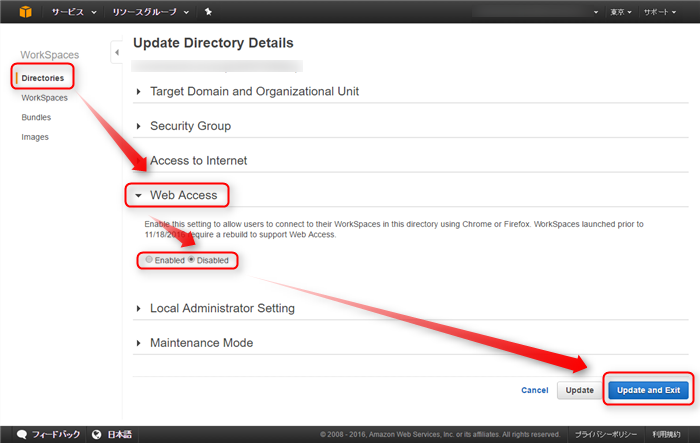Click the Update and Exit button

648,390
